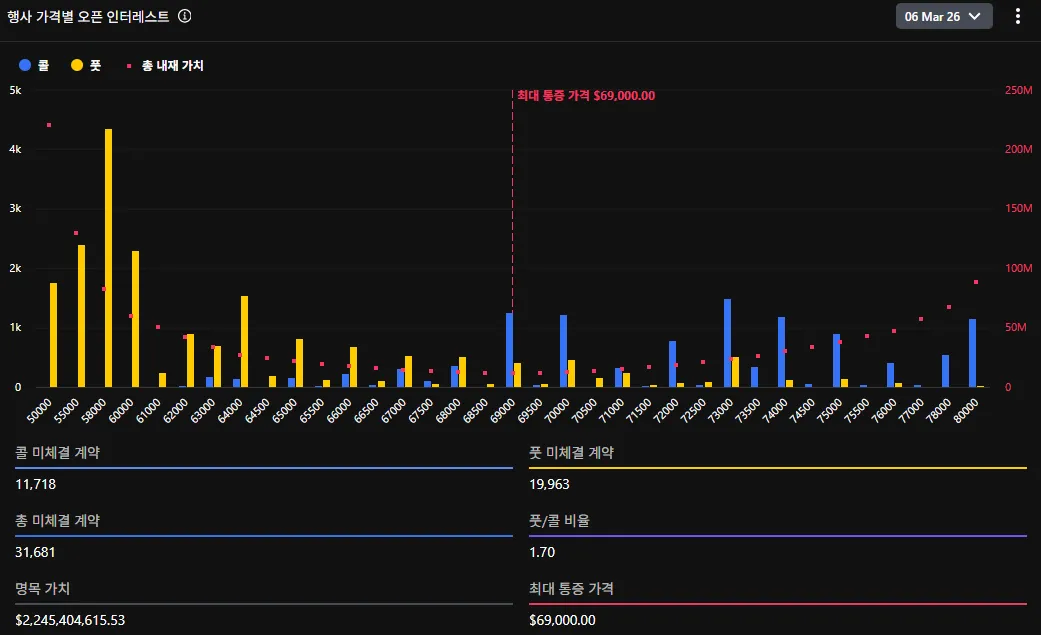The width and height of the screenshot is (1041, 635).
Task: Select the blue call bar at 70000
Action: [563, 351]
